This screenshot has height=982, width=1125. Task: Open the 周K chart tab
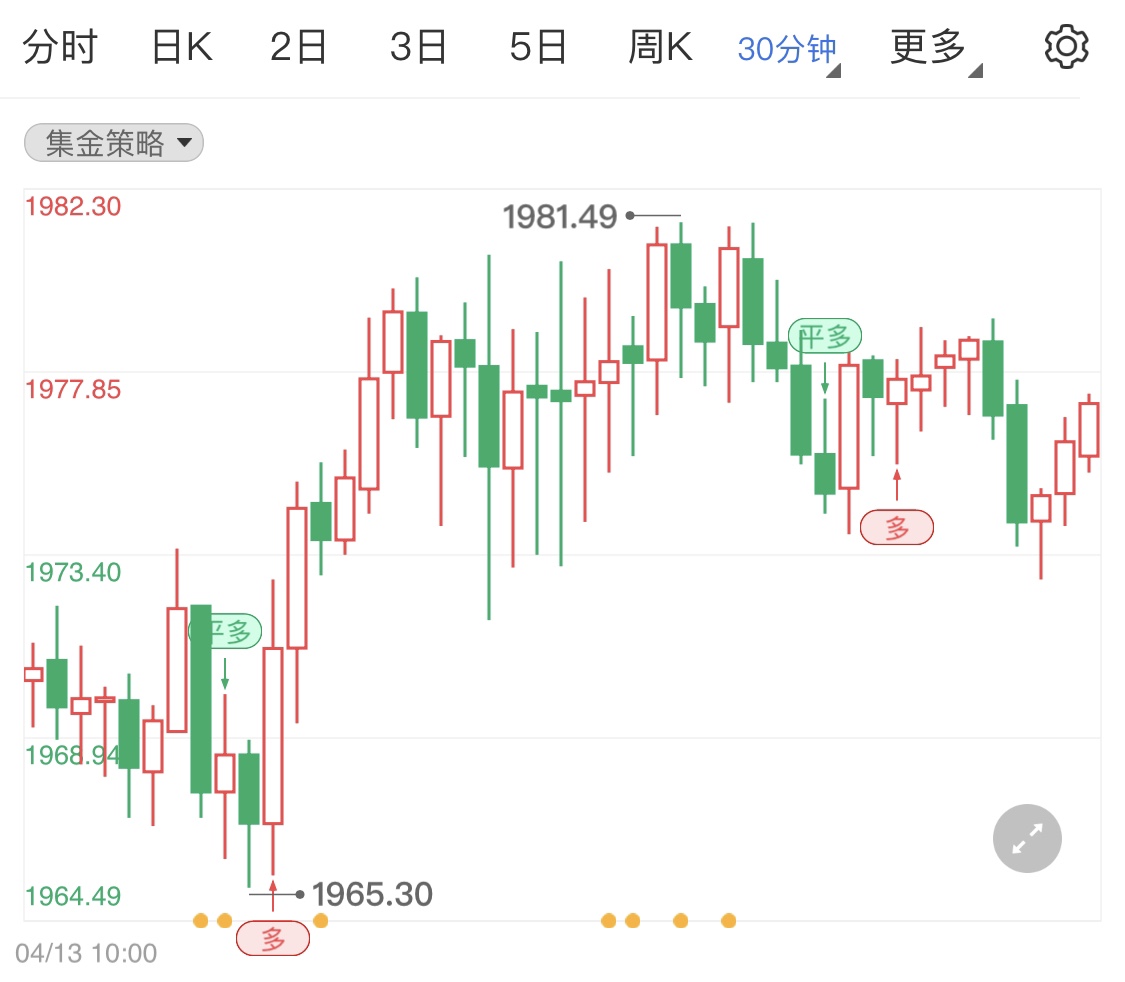660,47
